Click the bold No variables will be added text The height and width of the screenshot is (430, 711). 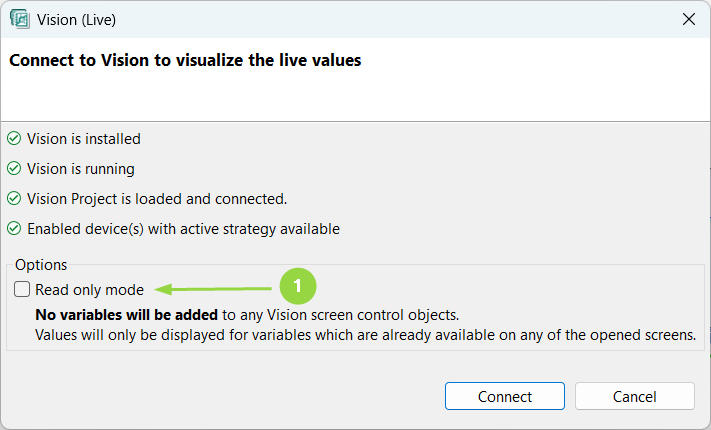coord(126,315)
